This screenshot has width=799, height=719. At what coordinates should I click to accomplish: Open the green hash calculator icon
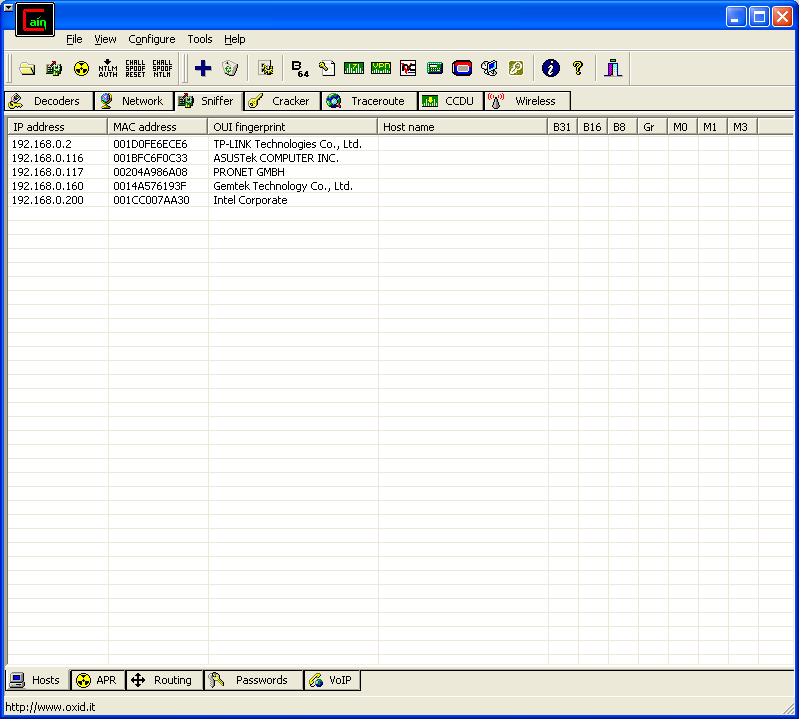pos(435,68)
